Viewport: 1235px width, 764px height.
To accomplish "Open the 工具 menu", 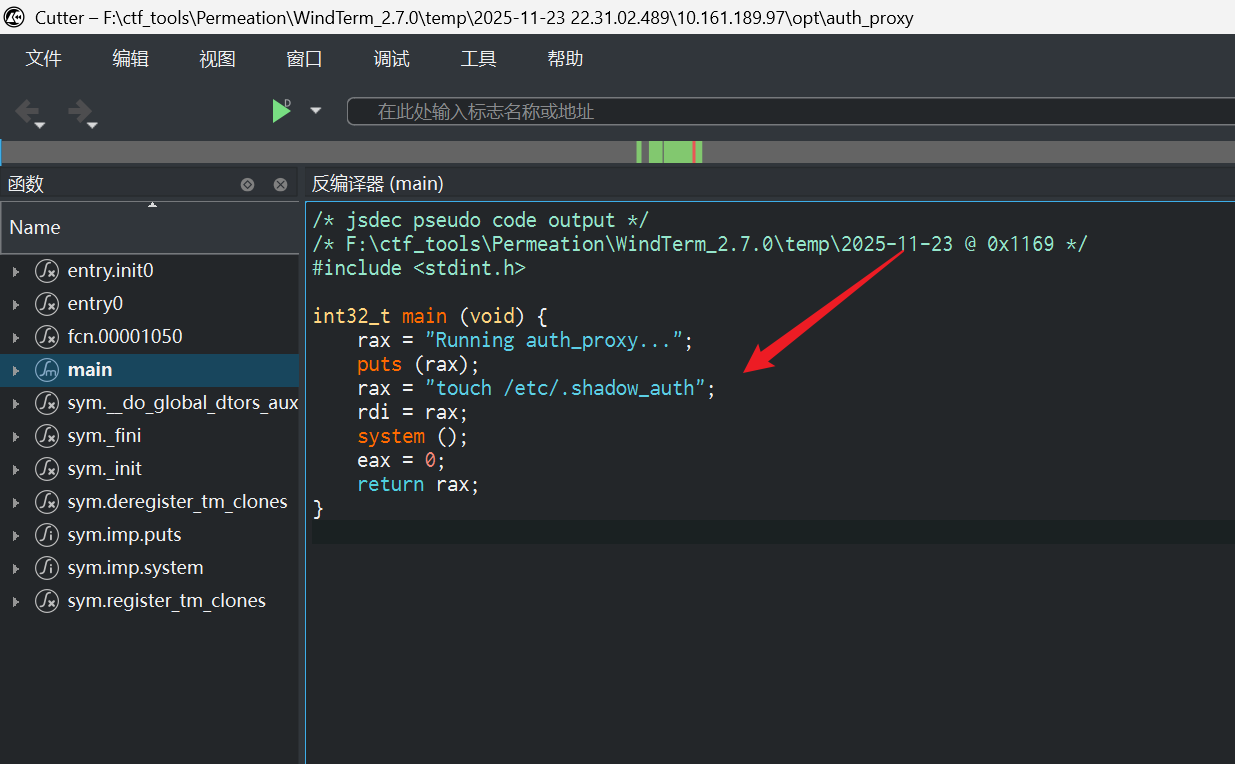I will coord(478,59).
